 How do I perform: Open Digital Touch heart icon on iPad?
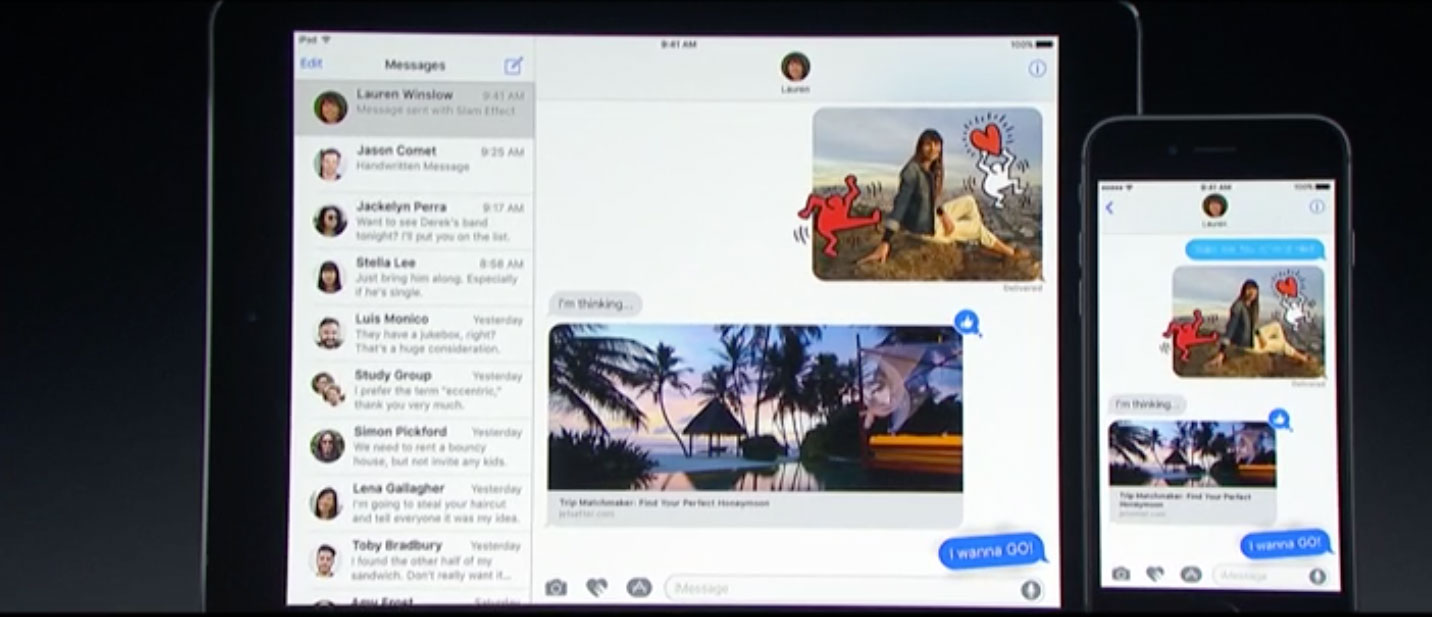(x=596, y=588)
